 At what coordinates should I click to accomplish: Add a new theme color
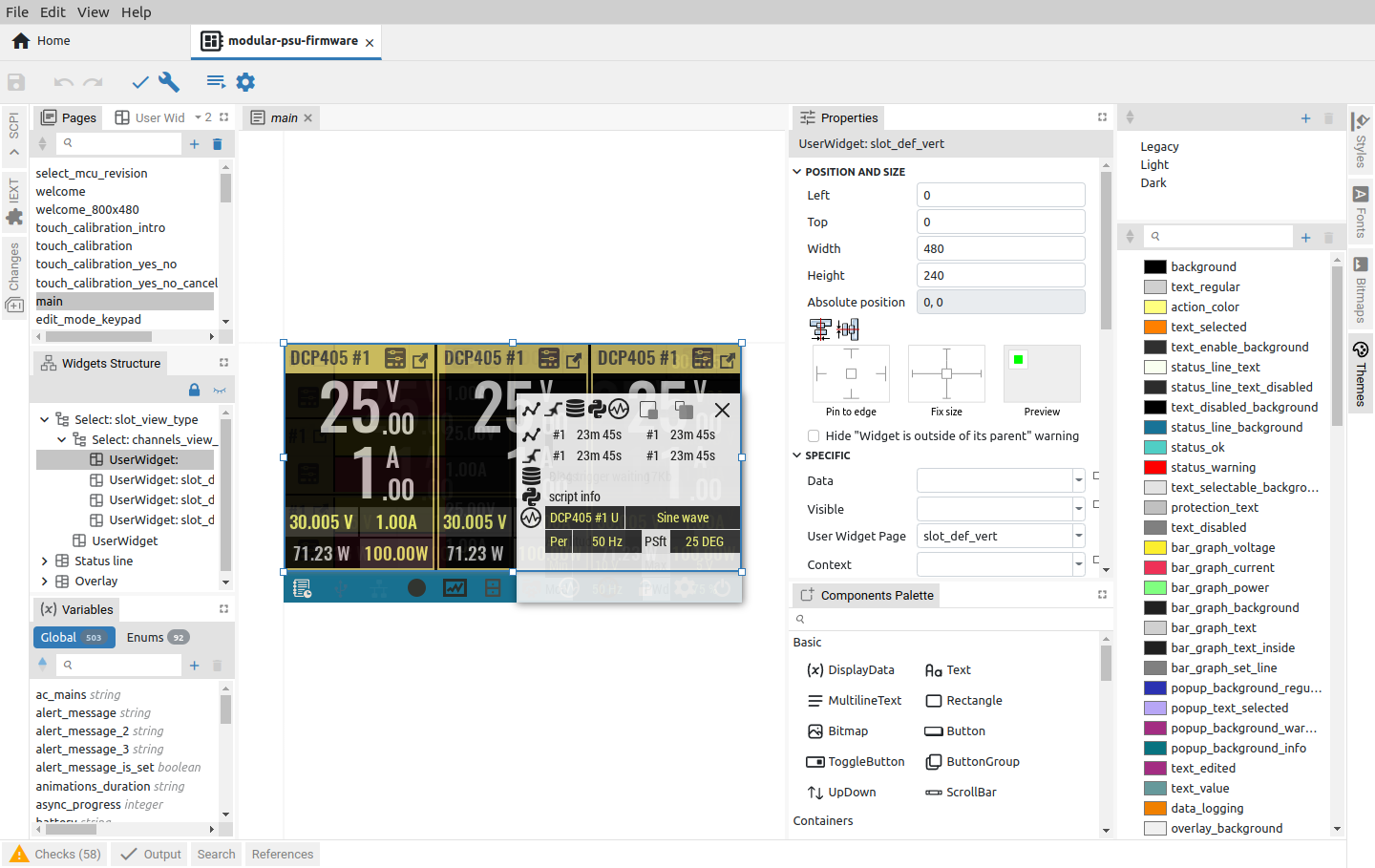[1305, 237]
